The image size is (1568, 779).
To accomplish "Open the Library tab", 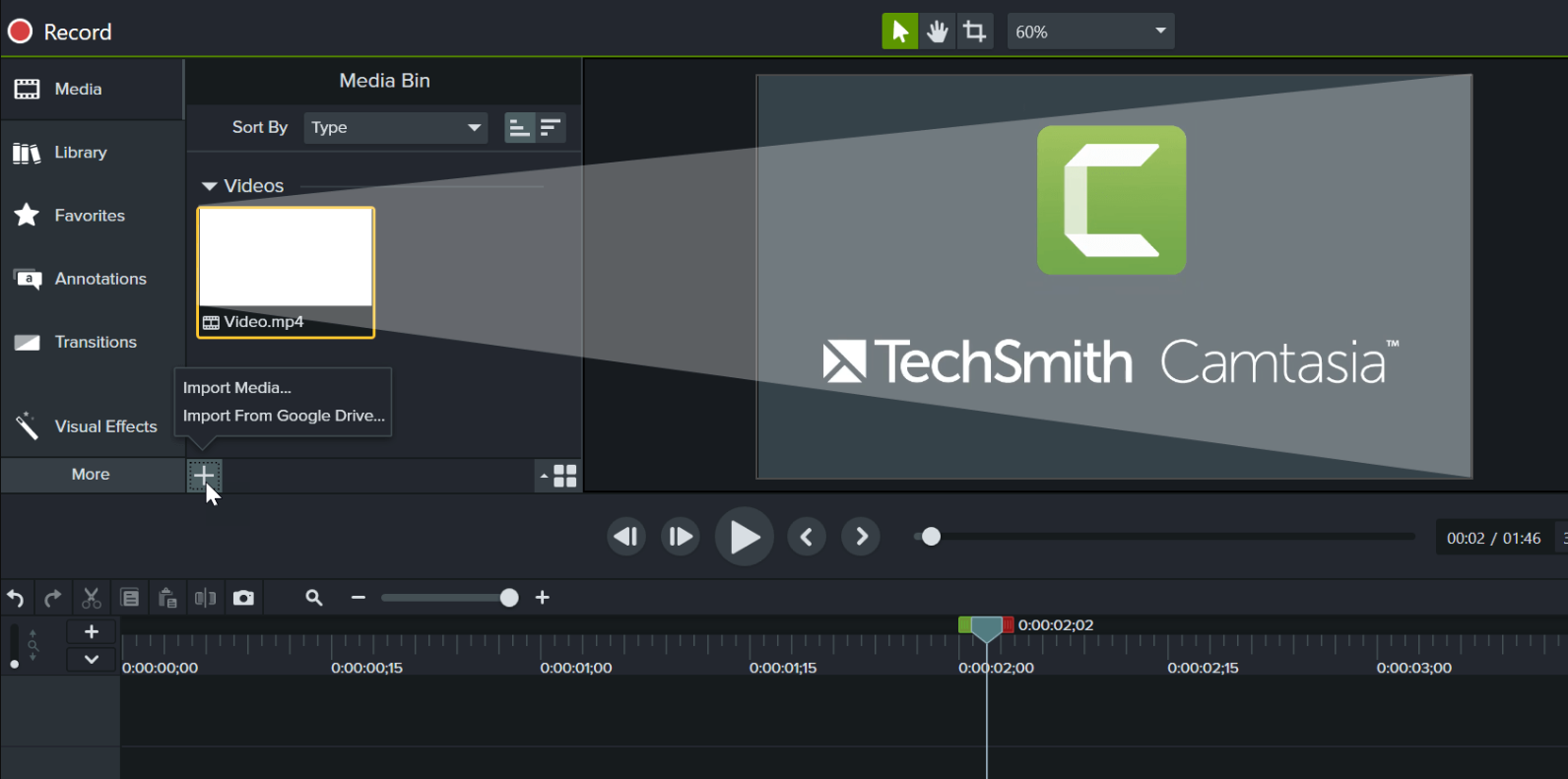I will click(x=92, y=153).
